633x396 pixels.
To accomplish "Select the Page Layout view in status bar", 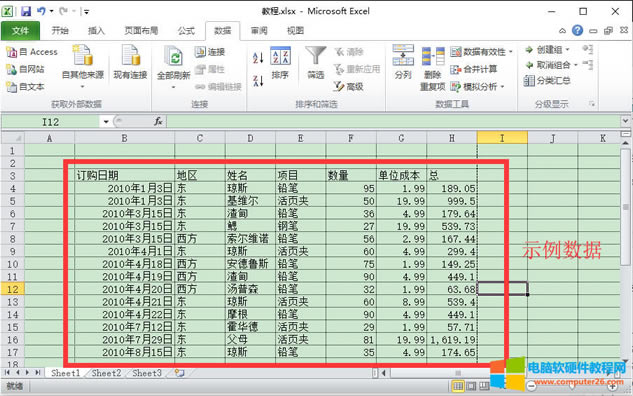I will click(x=471, y=386).
